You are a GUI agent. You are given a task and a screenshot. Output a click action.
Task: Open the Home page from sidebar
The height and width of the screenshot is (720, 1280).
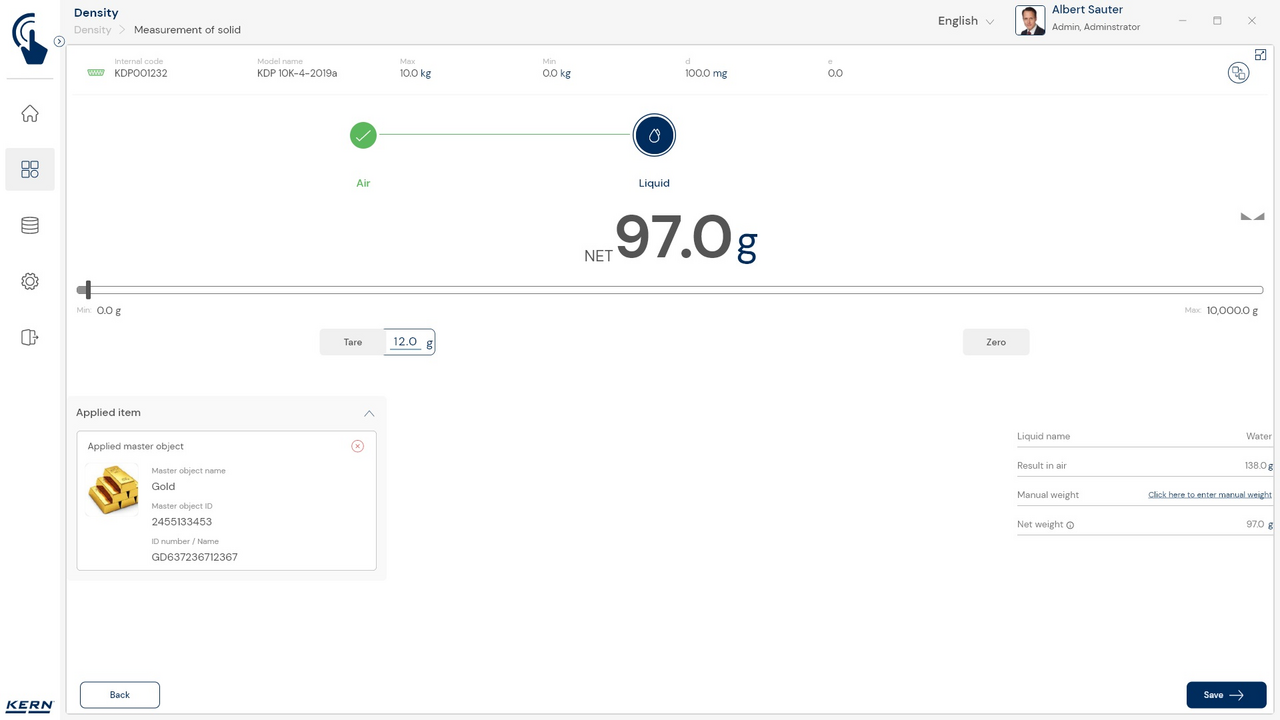pos(30,113)
